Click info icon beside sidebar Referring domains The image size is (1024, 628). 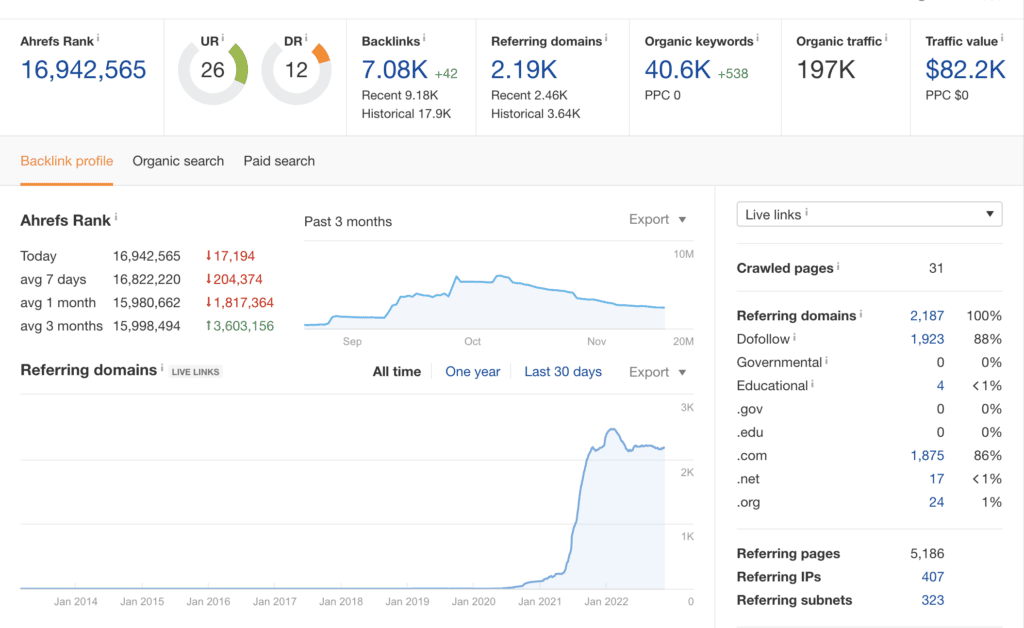861,313
